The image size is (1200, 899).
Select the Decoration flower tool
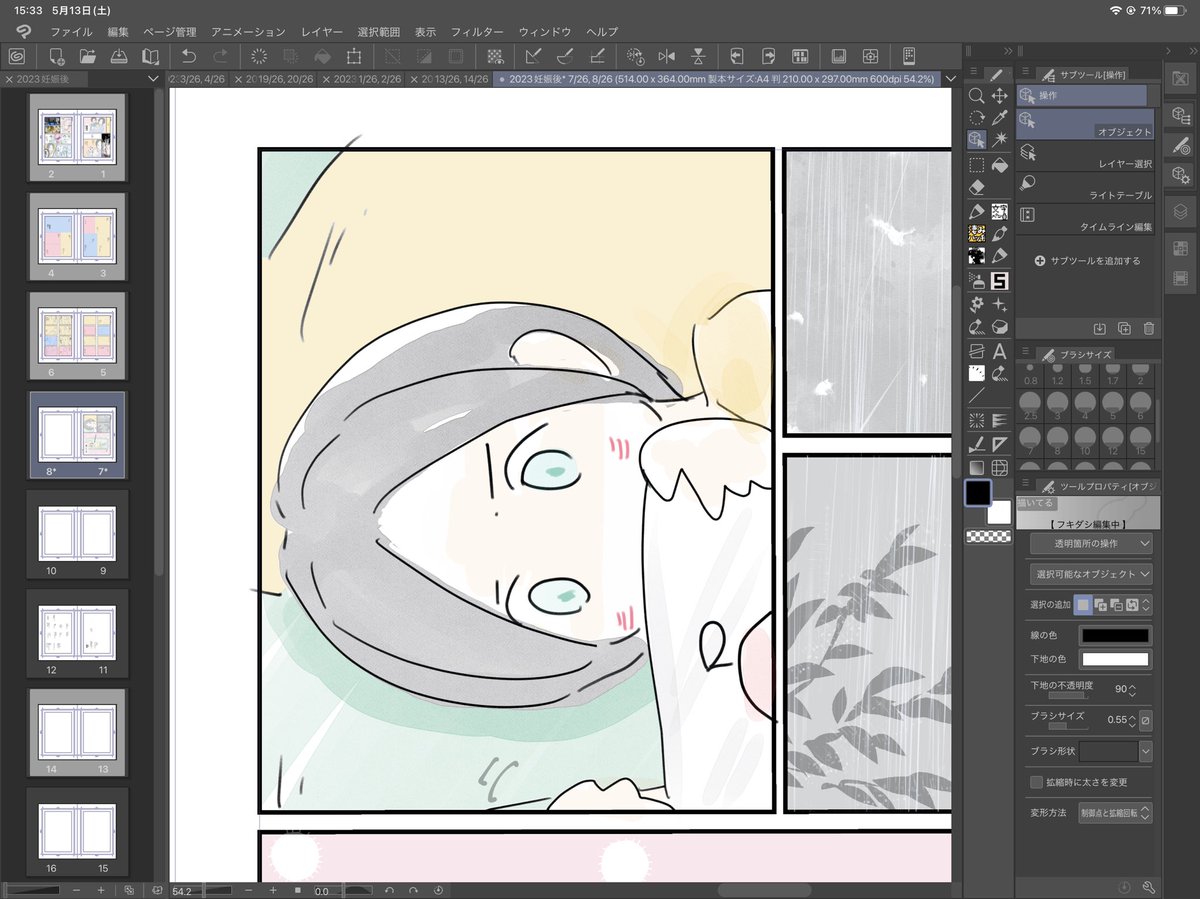[977, 304]
